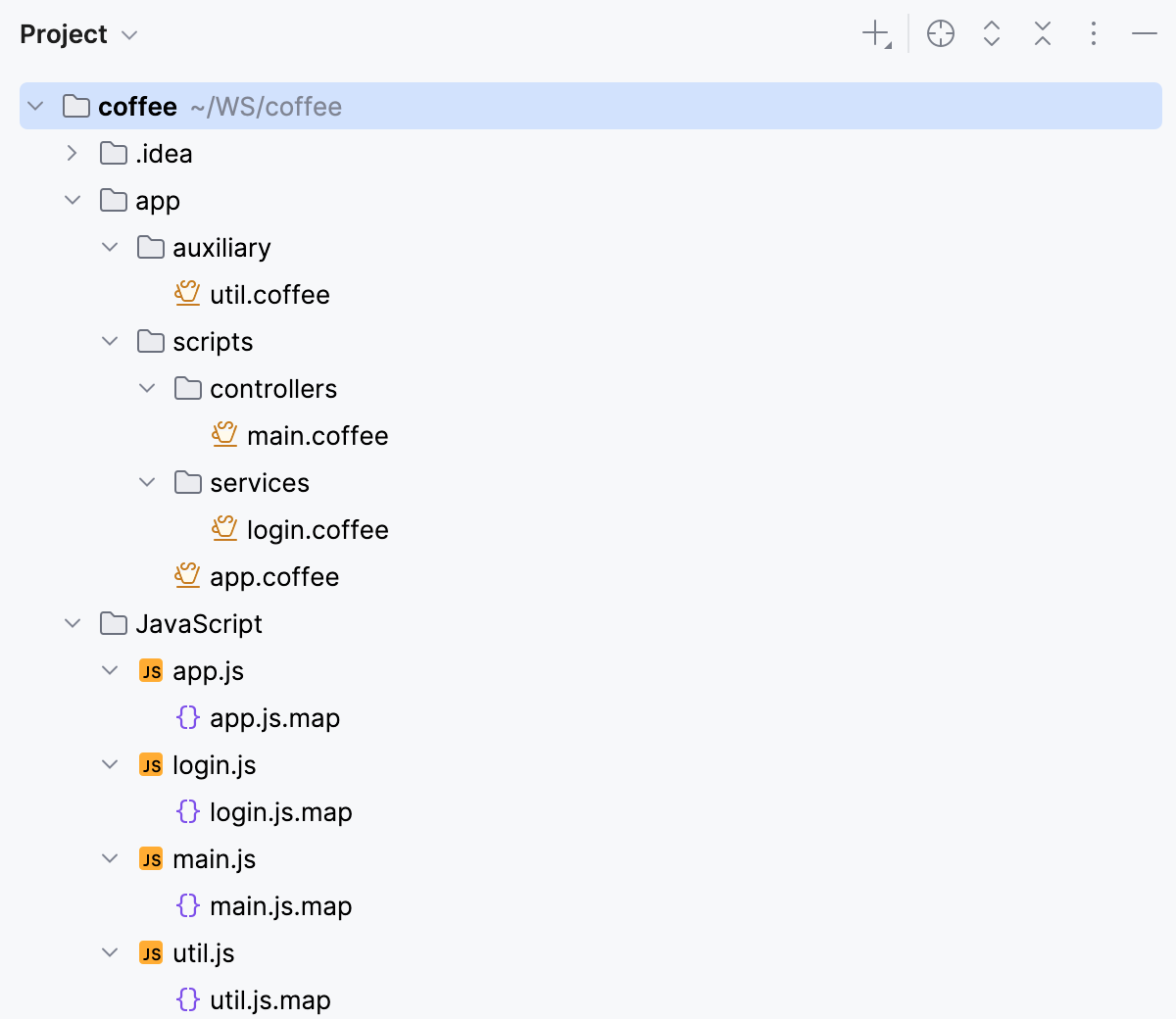Select the coffee project root node
The image size is (1176, 1019).
pos(136,106)
